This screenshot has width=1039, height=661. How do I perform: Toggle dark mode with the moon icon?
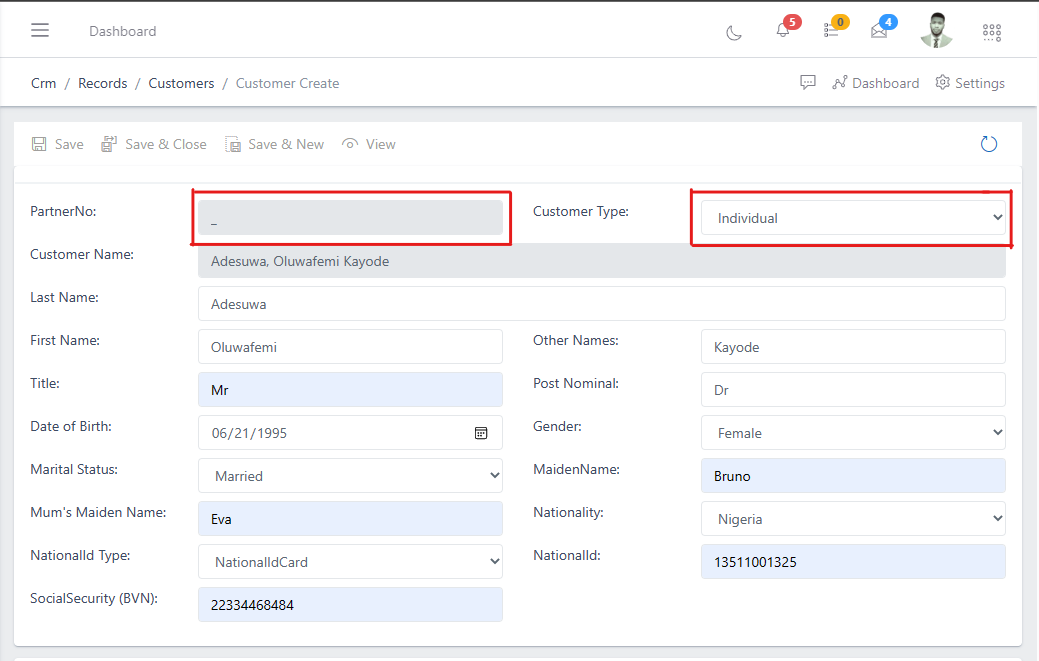pyautogui.click(x=733, y=32)
